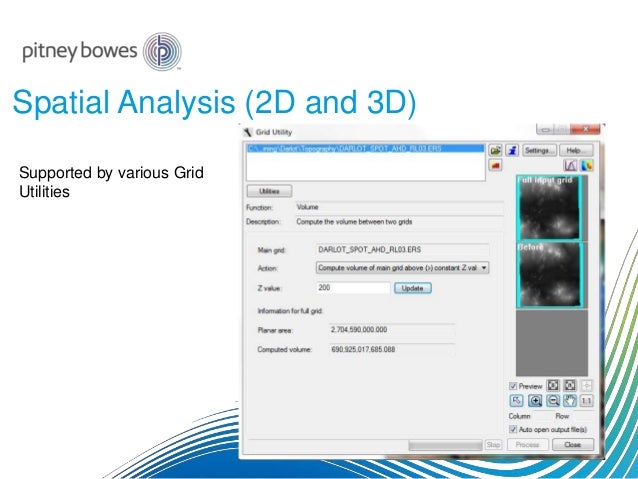The image size is (638, 479).
Task: Open the histogram stretch curve icon
Action: [x=570, y=165]
